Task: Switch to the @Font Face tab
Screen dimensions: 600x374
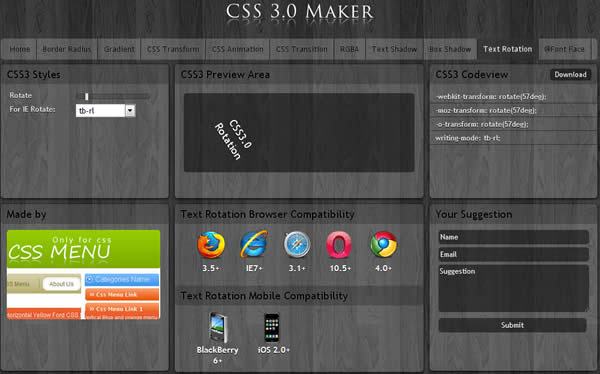Action: pyautogui.click(x=564, y=49)
